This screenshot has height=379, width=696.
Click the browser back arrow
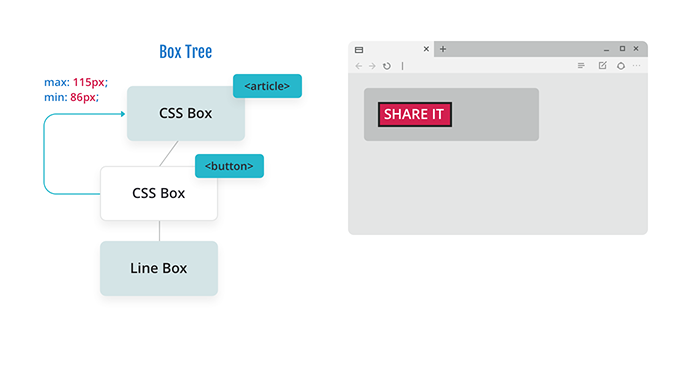tap(359, 66)
